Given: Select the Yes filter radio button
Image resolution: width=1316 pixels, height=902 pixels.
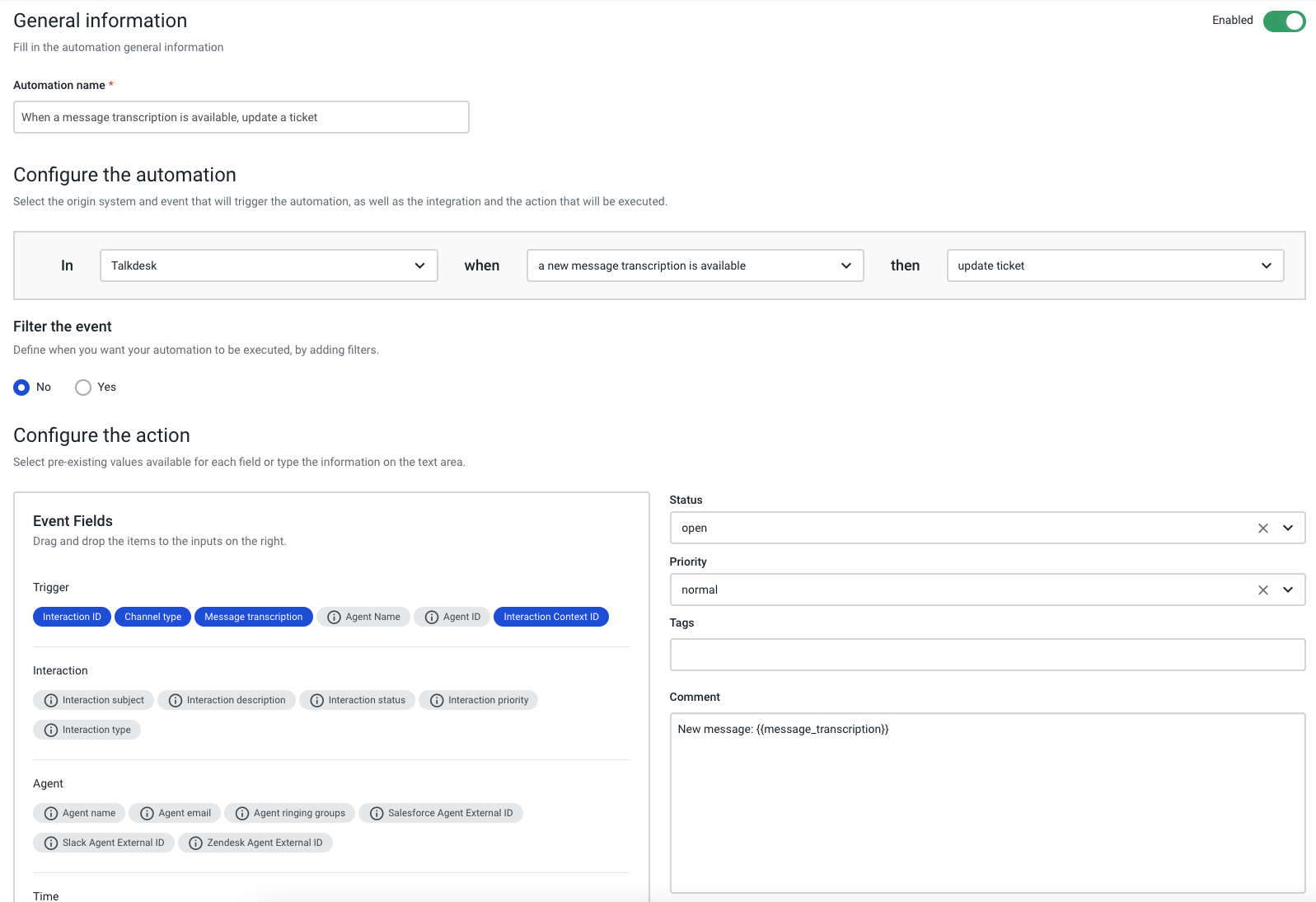Looking at the screenshot, I should (83, 387).
